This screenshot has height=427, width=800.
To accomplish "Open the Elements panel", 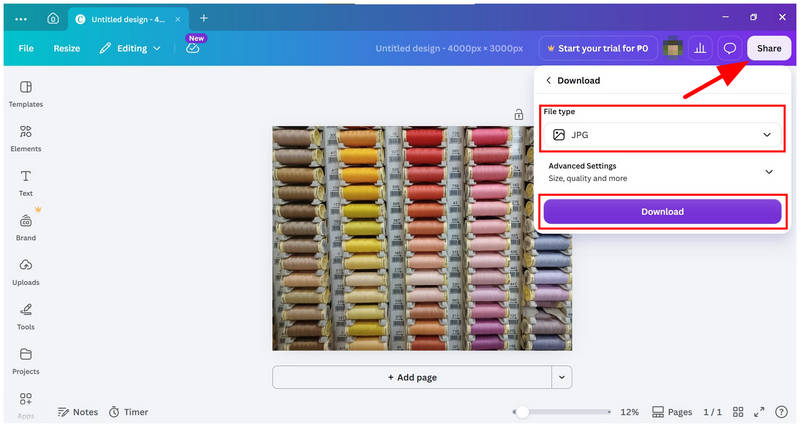I will point(26,138).
